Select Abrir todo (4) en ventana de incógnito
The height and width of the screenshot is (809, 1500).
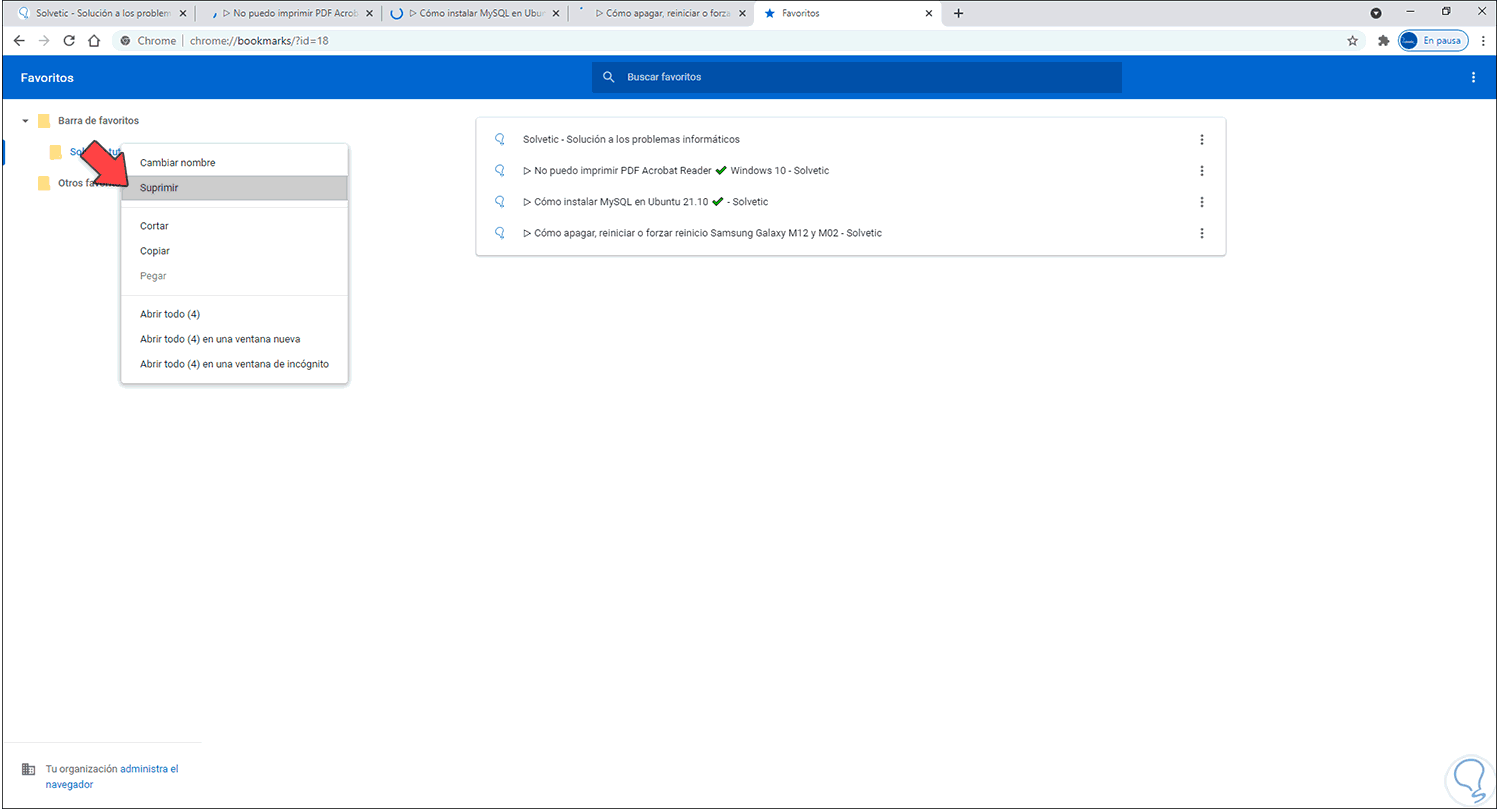point(234,364)
